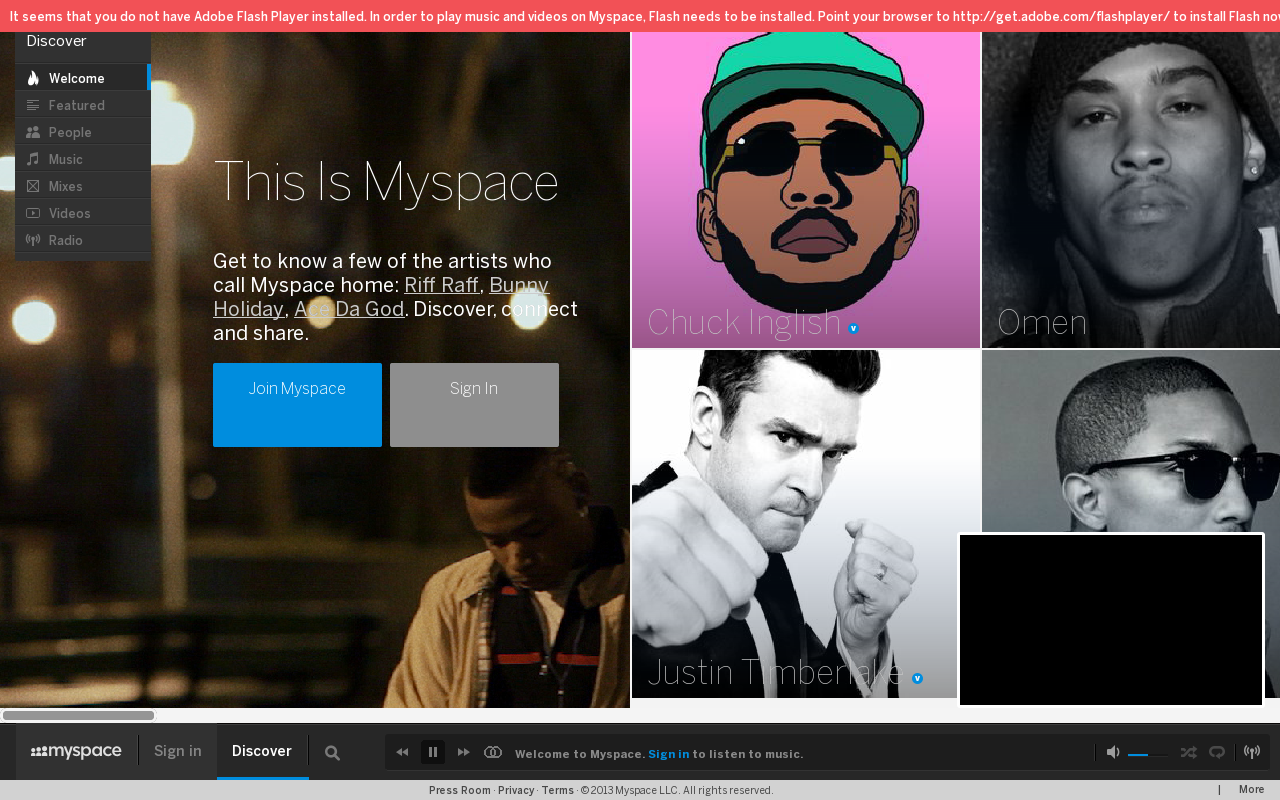The width and height of the screenshot is (1280, 800).
Task: Click Justin Timberlake verified badge
Action: tap(917, 678)
